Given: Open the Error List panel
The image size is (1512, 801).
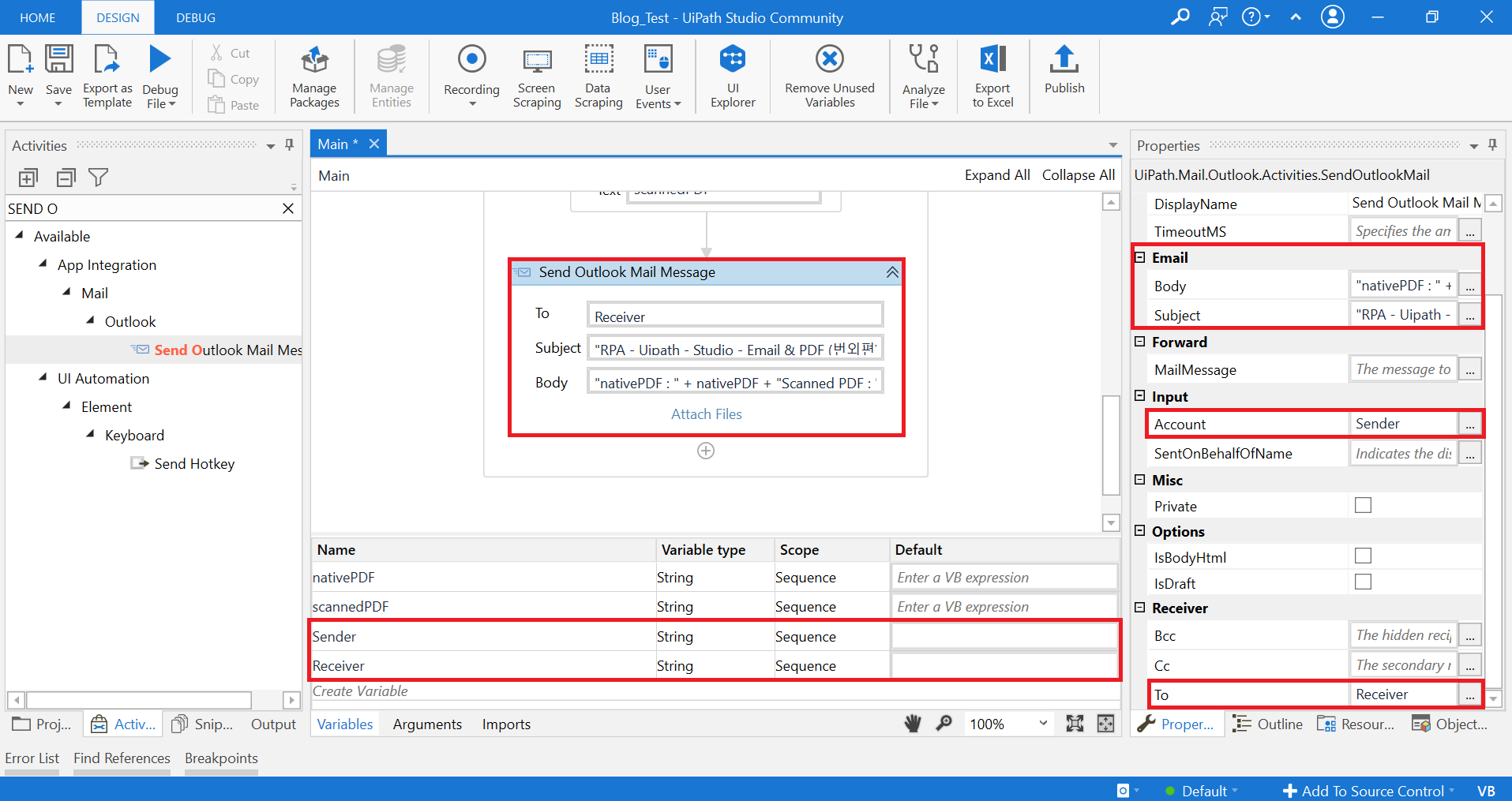Looking at the screenshot, I should click(x=32, y=758).
